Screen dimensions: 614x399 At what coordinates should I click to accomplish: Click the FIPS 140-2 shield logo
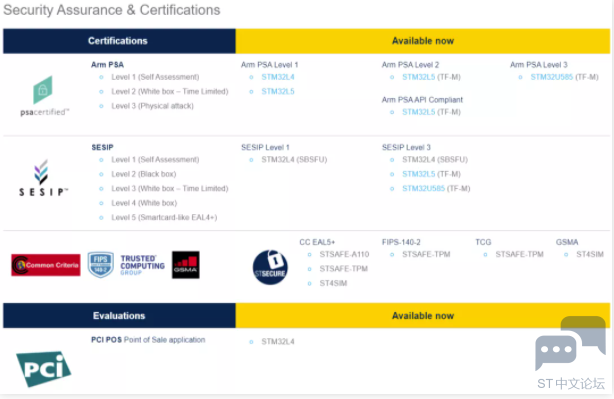[x=101, y=265]
